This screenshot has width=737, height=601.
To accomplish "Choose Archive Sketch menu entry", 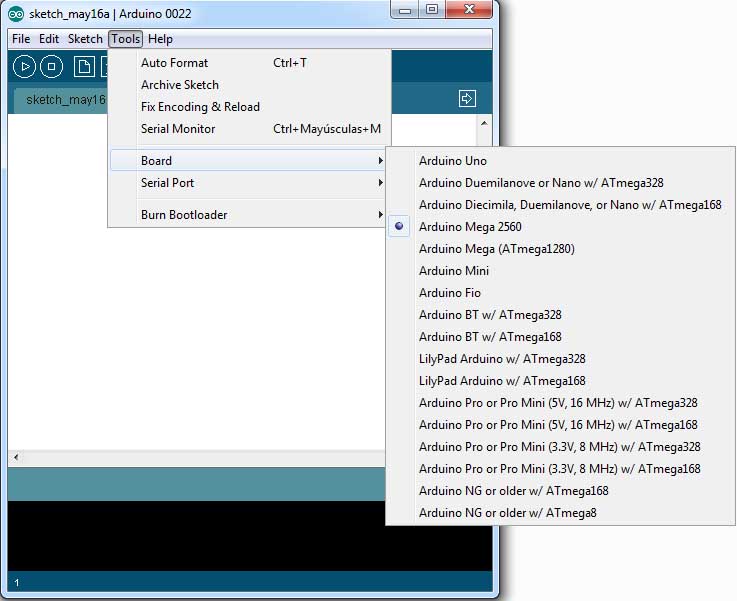I will (x=250, y=85).
